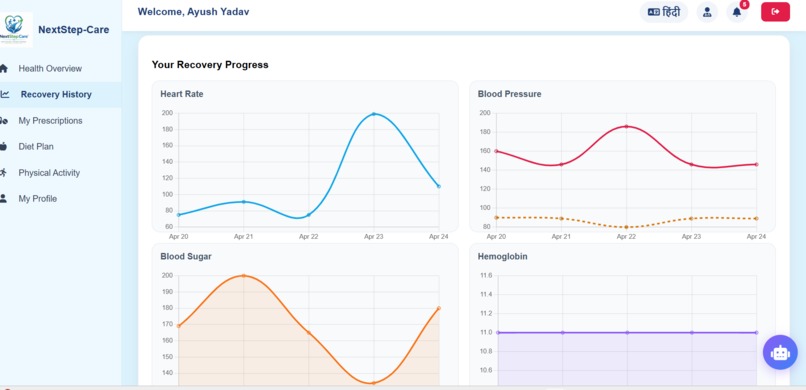Screen dimensions: 806x390
Task: Click the Welcome, Ayush Yadav text
Action: pyautogui.click(x=193, y=11)
